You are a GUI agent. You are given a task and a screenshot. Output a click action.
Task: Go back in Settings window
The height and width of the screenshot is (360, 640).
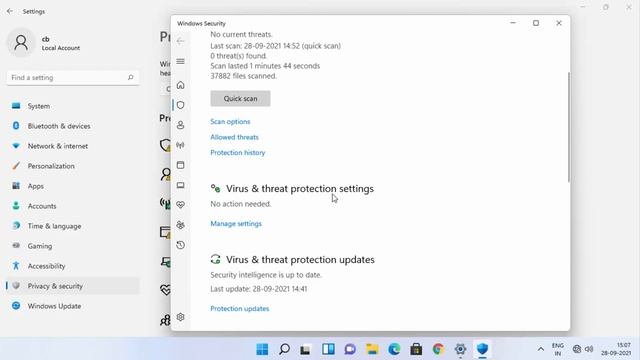10,11
